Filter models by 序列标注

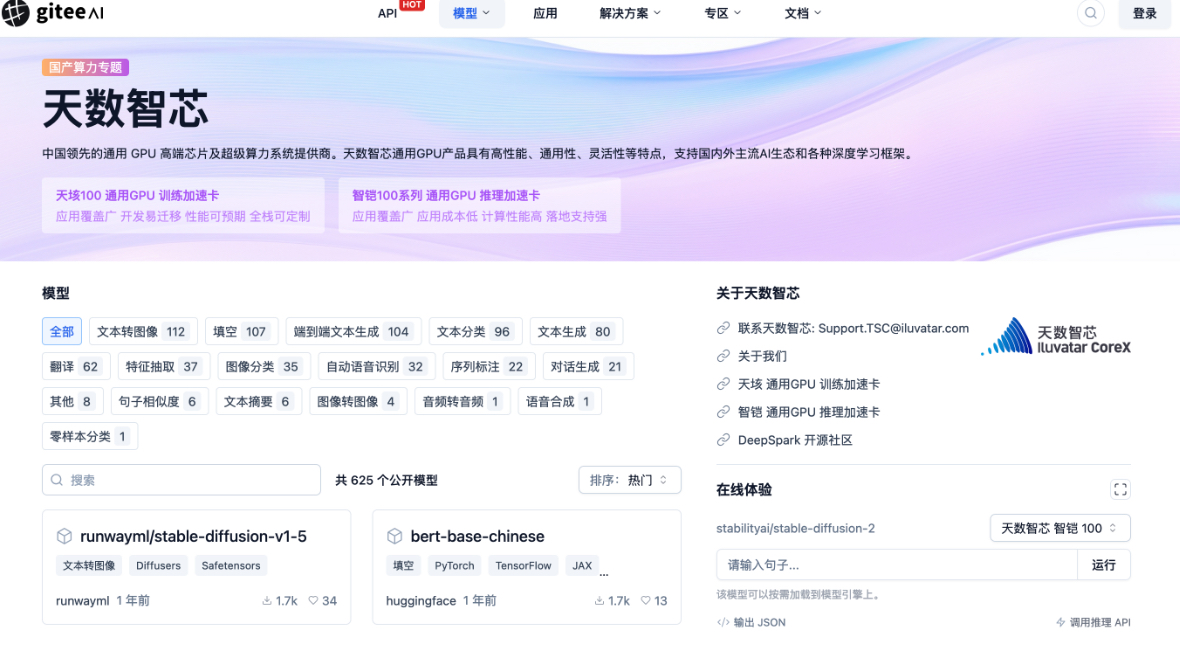click(x=488, y=367)
